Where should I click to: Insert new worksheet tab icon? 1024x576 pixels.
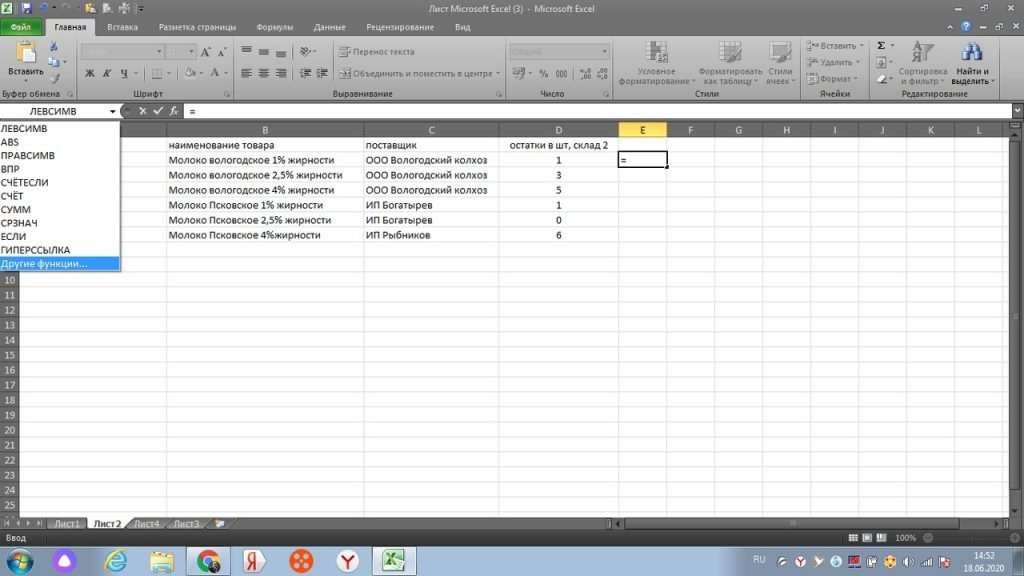219,524
